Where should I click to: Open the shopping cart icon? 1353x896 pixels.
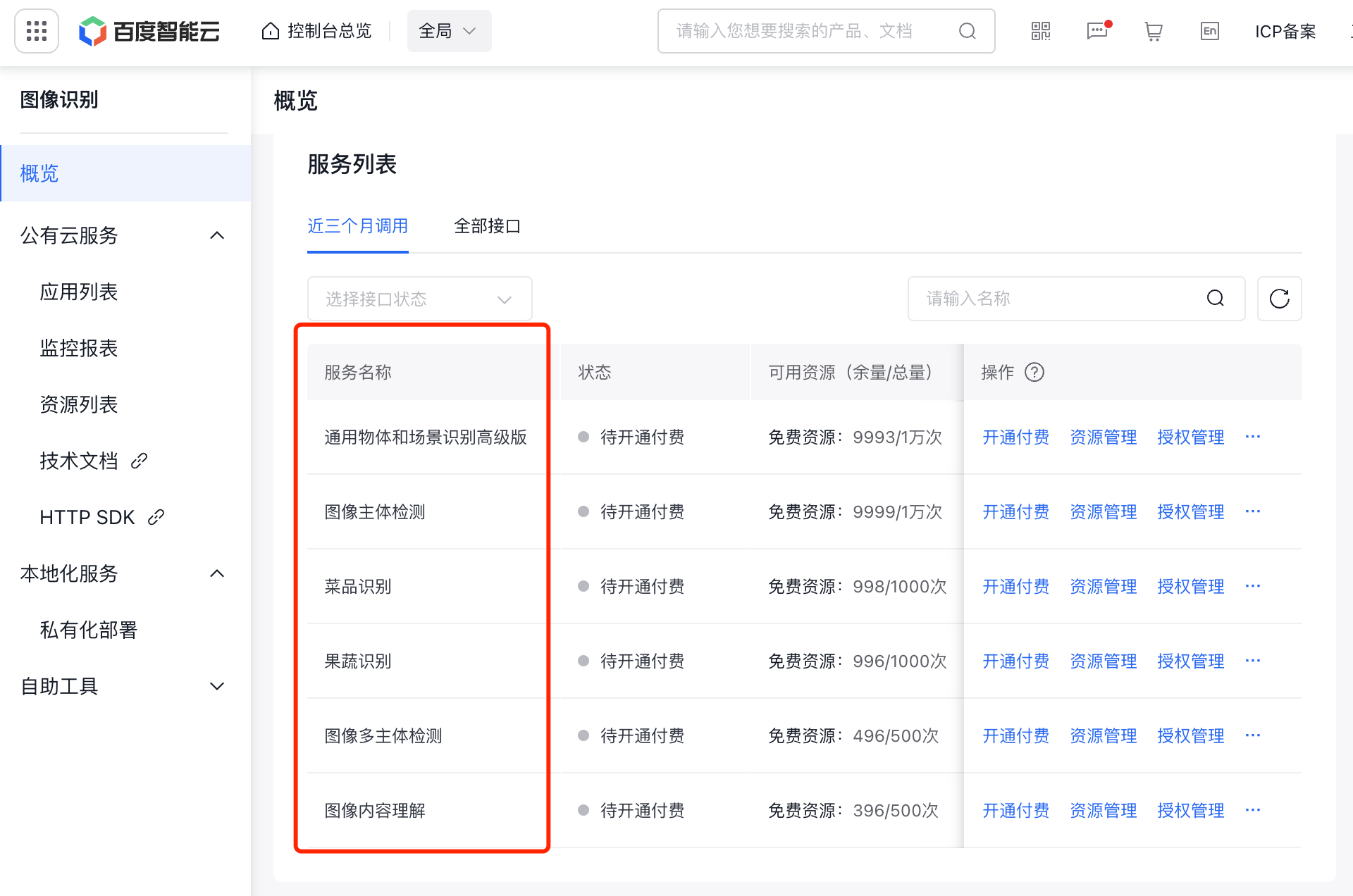click(x=1153, y=31)
